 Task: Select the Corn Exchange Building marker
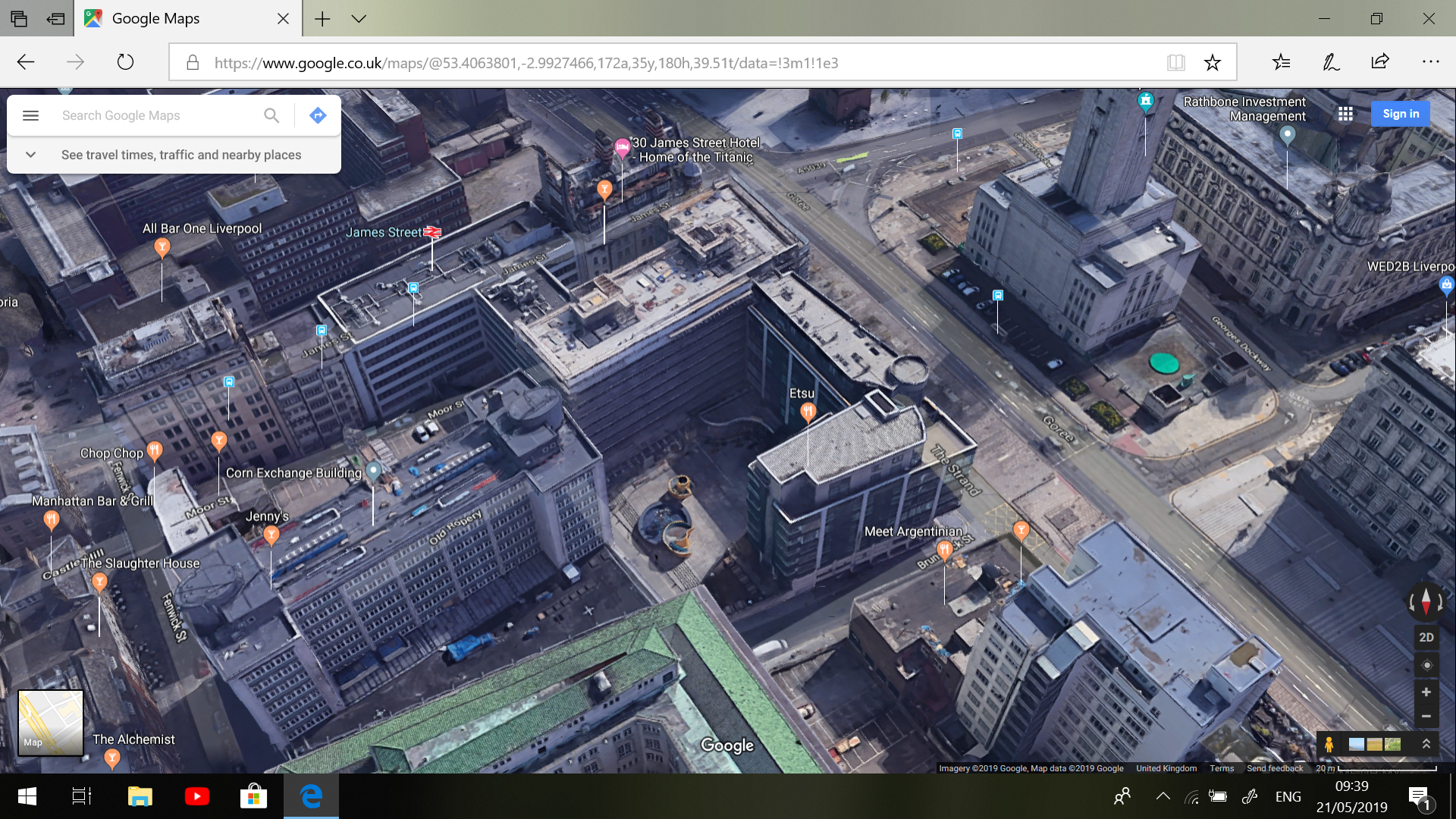point(373,471)
